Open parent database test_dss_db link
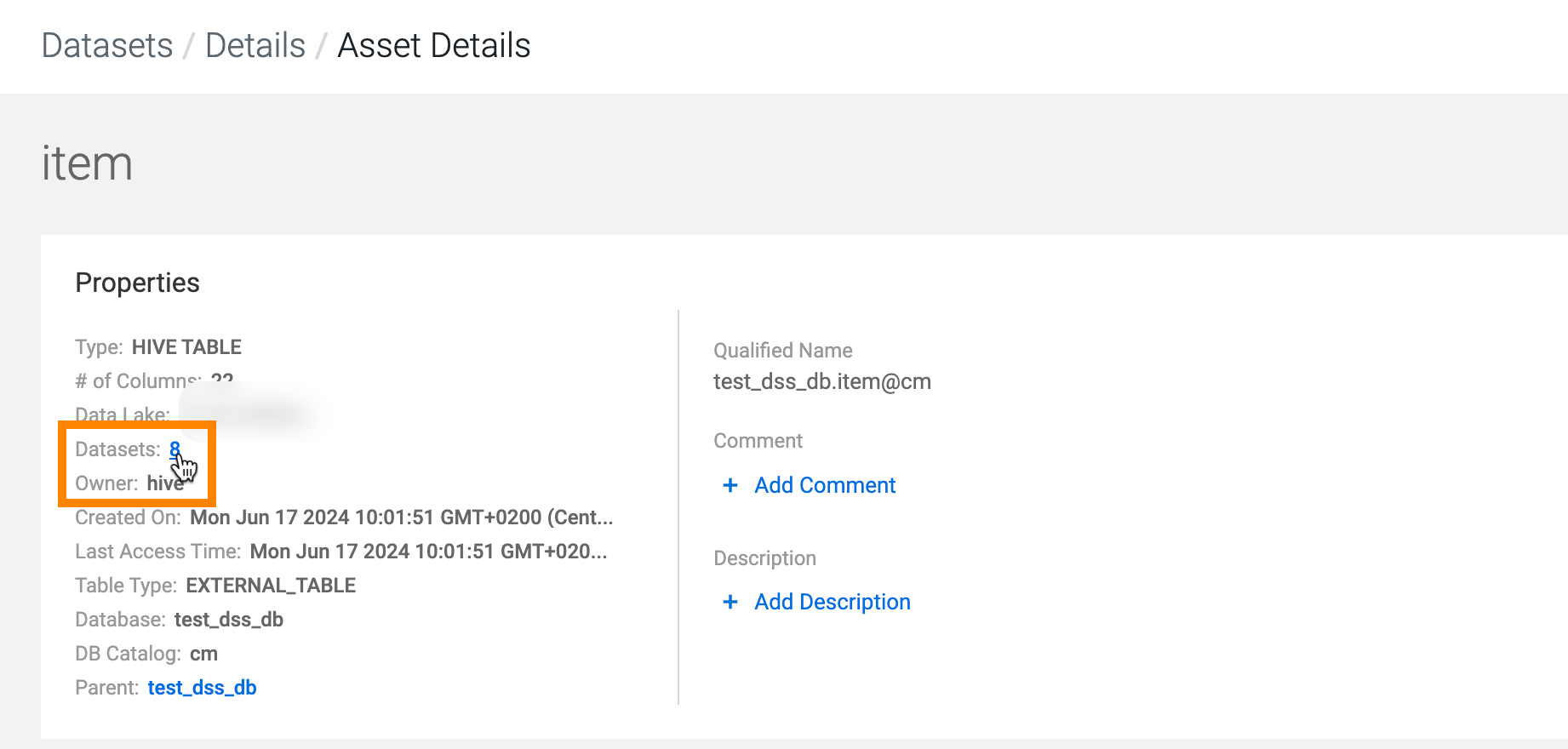 pos(202,688)
